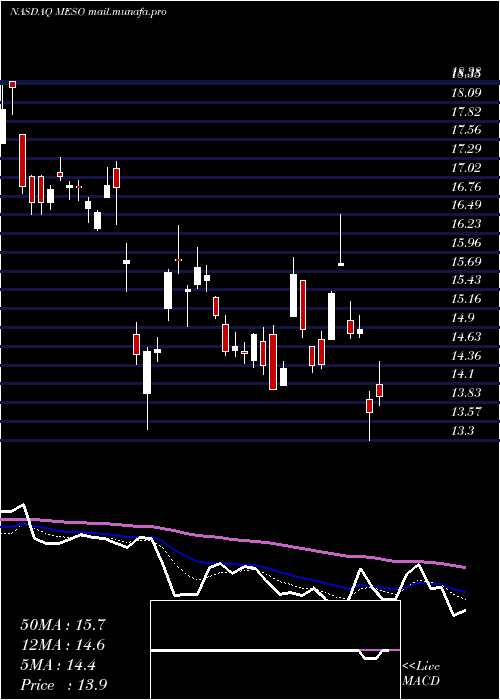Viewport: 500px width, 700px height.
Task: Click the 14.1 price axis label
Action: (x=463, y=374)
